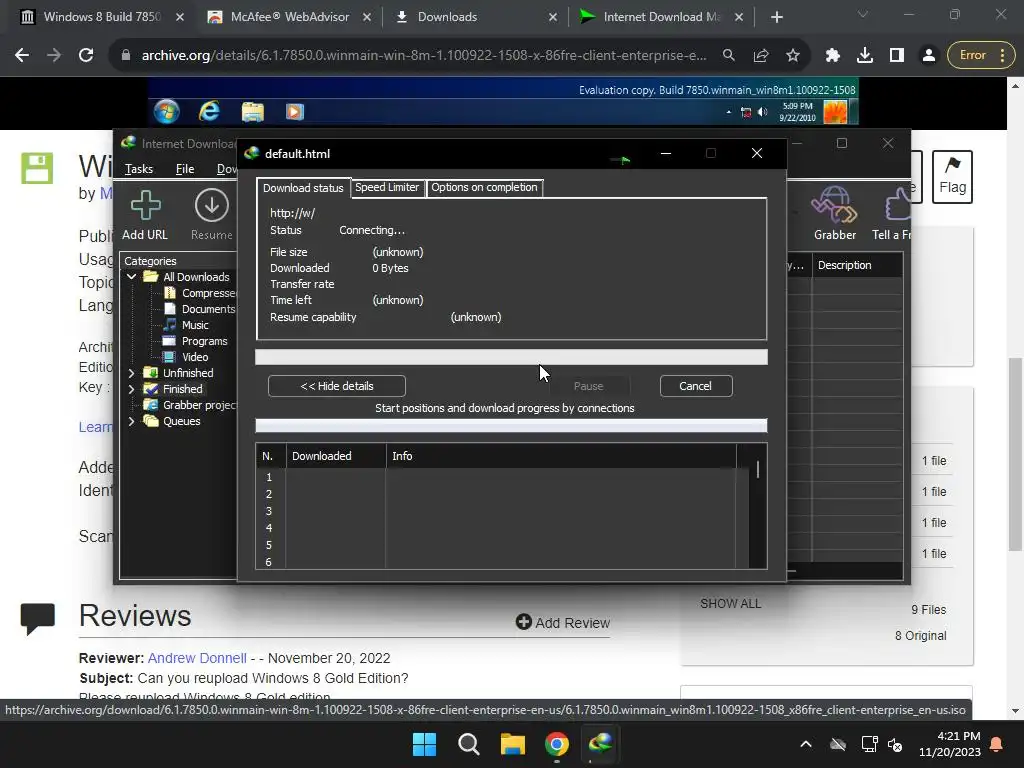
Task: Expand the Unfinished category
Action: [131, 373]
